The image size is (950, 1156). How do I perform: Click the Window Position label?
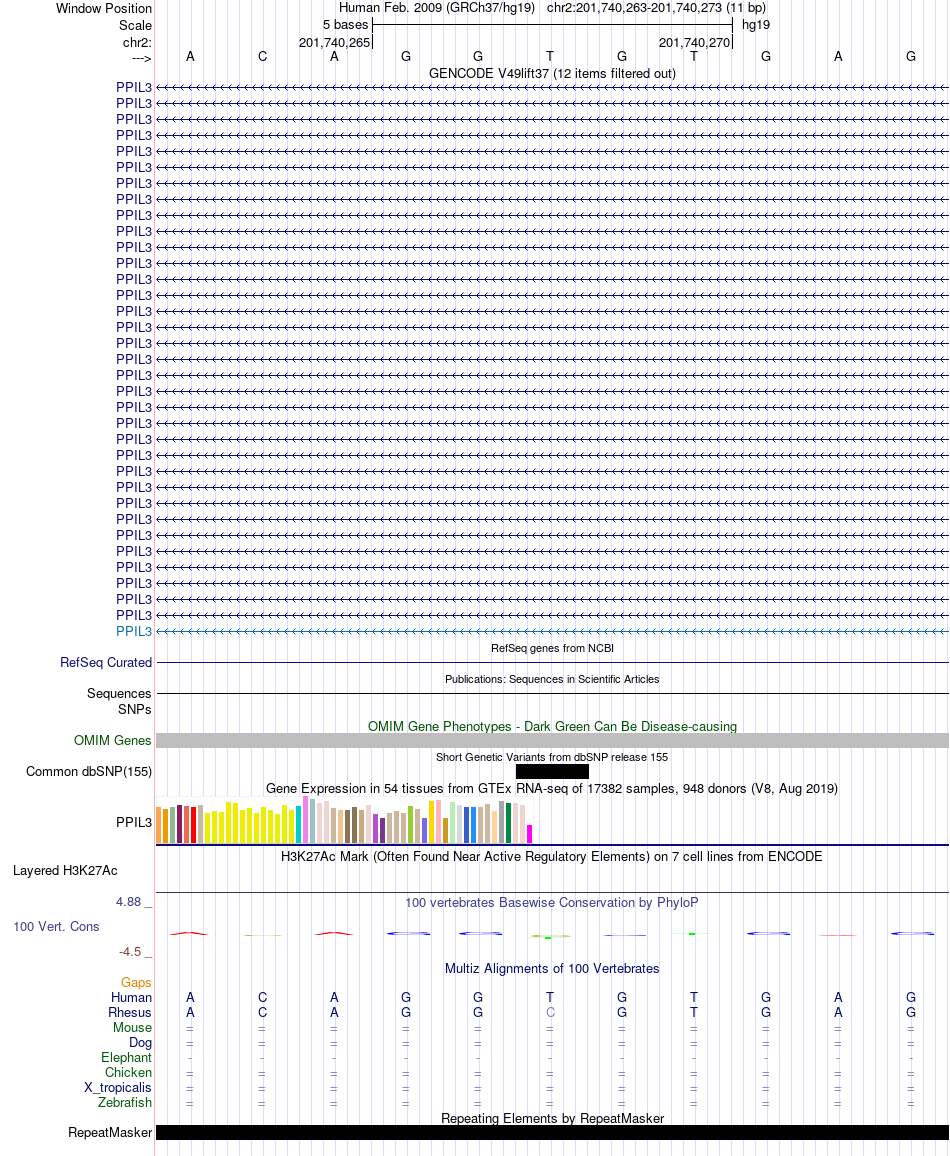click(x=104, y=9)
